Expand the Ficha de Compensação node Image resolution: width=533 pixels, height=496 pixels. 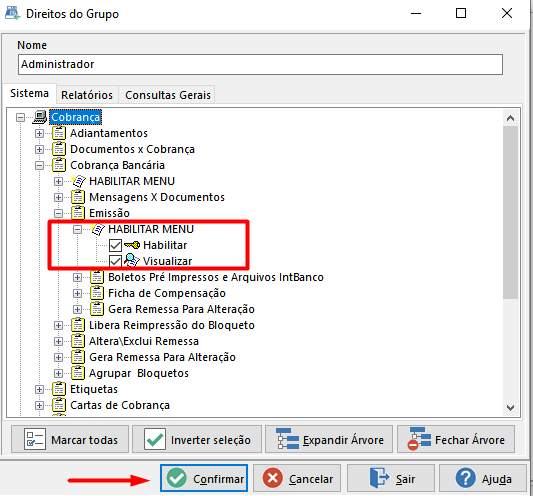[78, 293]
